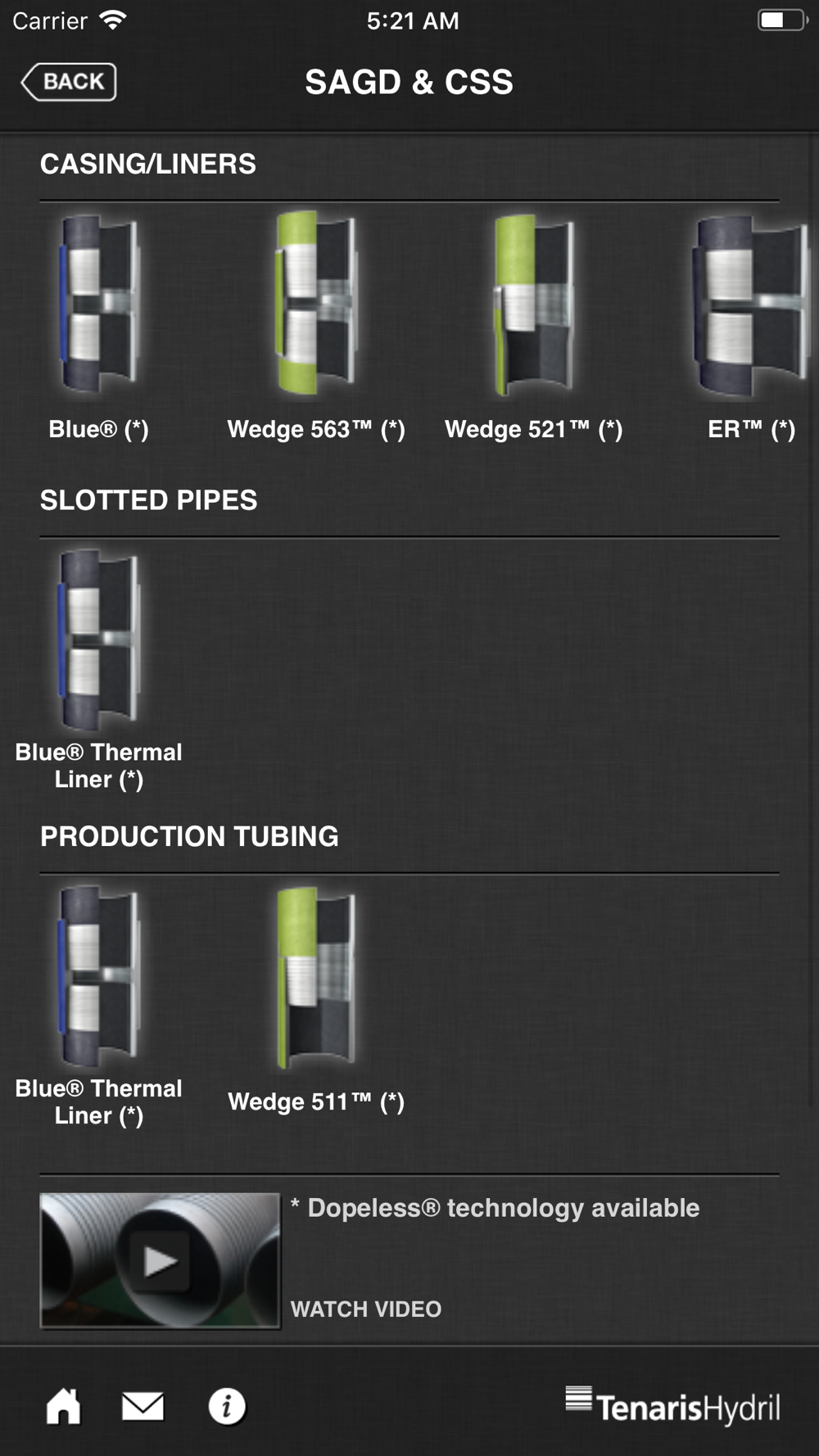The width and height of the screenshot is (819, 1456).
Task: Go to home screen via house icon
Action: pos(63,1406)
